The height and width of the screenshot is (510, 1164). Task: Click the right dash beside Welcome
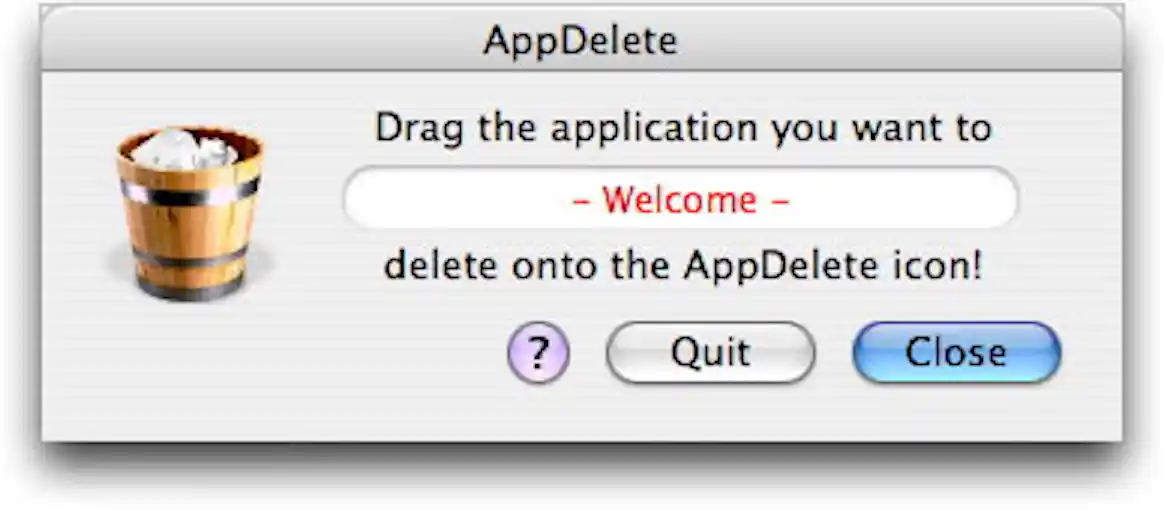pyautogui.click(x=780, y=201)
